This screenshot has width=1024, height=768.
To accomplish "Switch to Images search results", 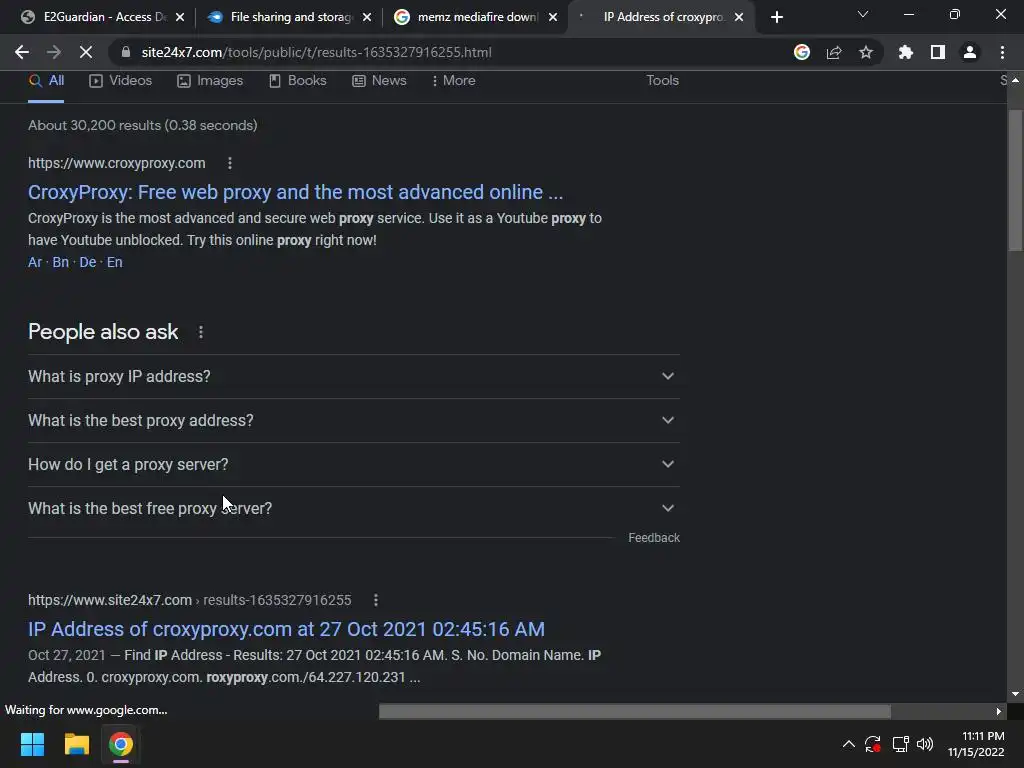I will click(x=210, y=80).
